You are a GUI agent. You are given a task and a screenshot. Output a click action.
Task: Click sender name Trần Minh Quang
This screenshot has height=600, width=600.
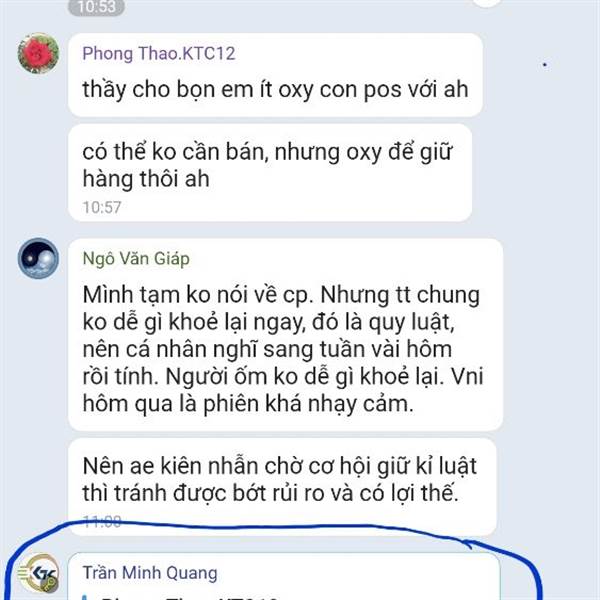pos(150,573)
